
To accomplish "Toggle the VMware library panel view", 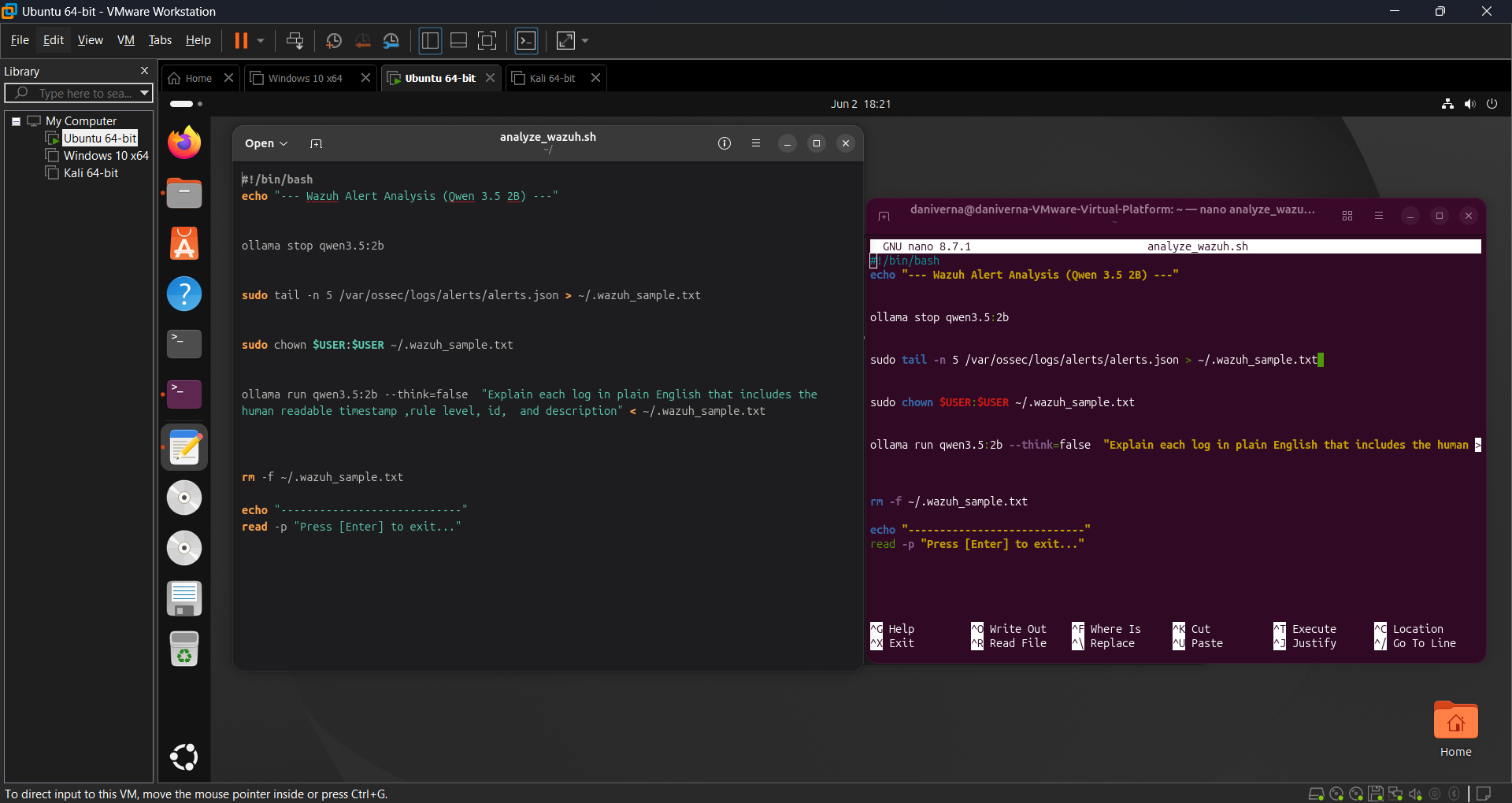I will (x=430, y=41).
